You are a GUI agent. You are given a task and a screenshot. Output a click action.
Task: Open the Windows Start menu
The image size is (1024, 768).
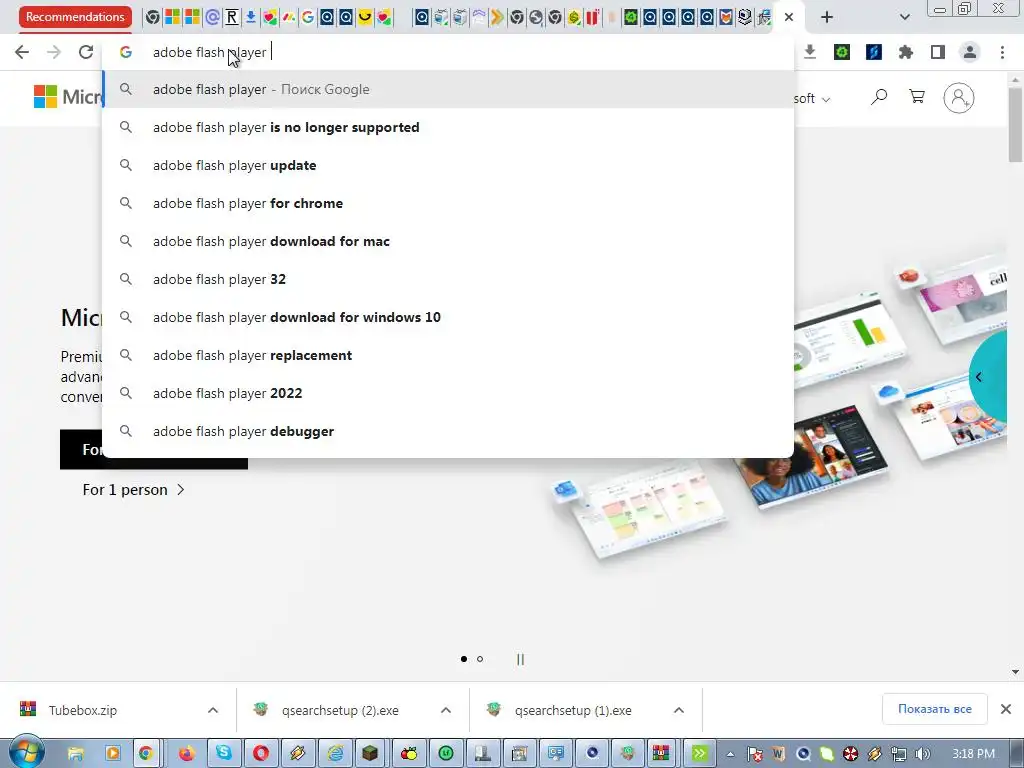pos(27,752)
